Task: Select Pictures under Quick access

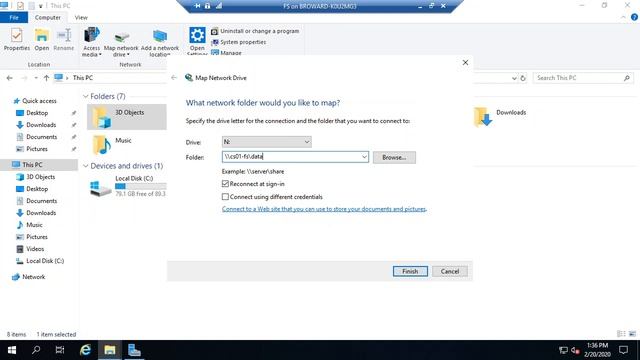Action: (x=37, y=149)
